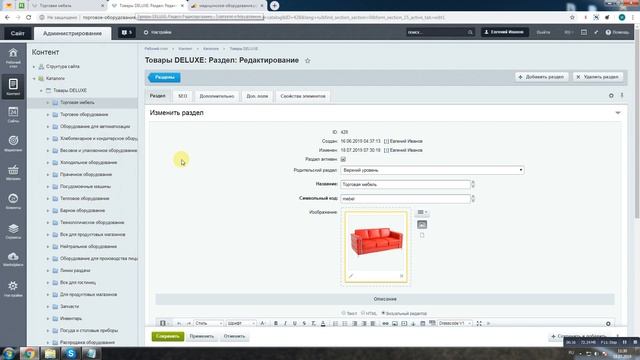
Task: Click the Выйти logout link
Action: click(543, 32)
